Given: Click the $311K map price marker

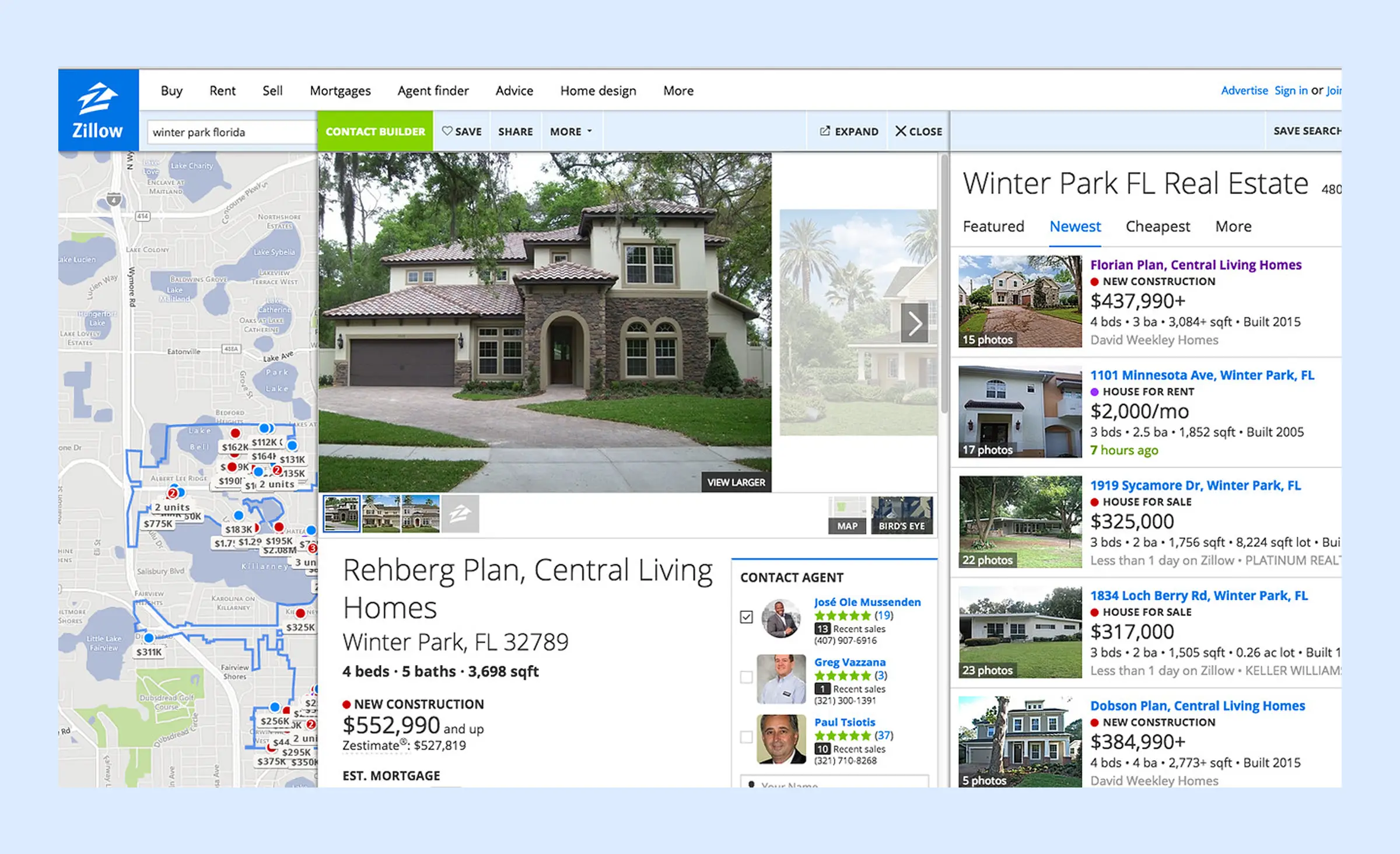Looking at the screenshot, I should point(149,652).
